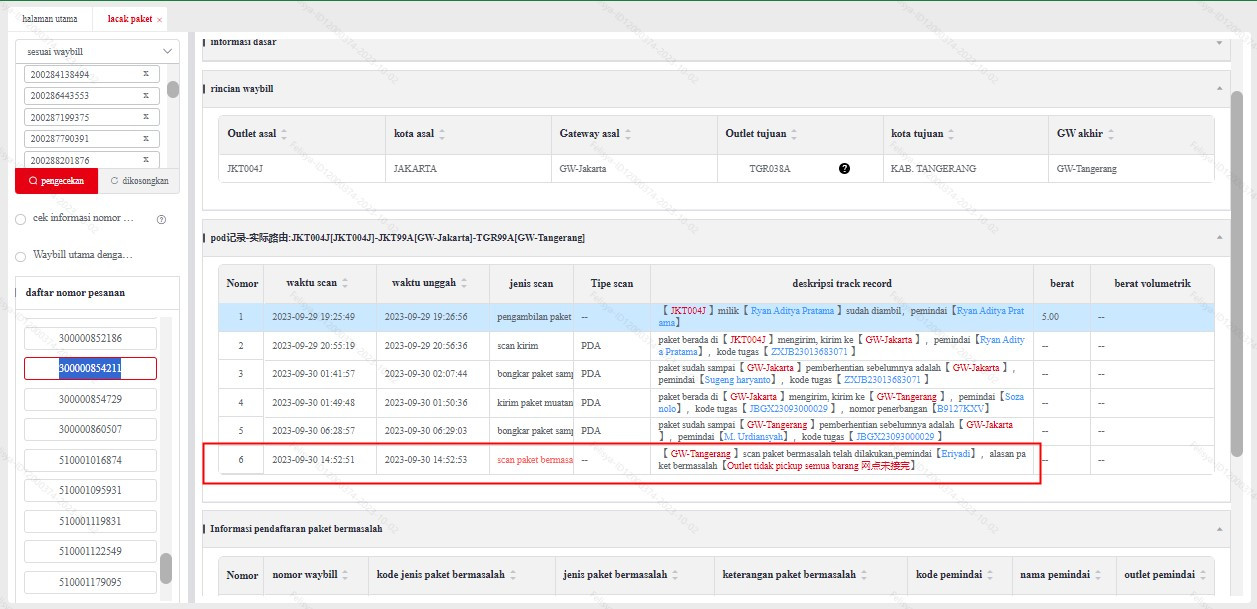The image size is (1257, 609).
Task: Sort by GW akhir column
Action: click(x=1110, y=134)
